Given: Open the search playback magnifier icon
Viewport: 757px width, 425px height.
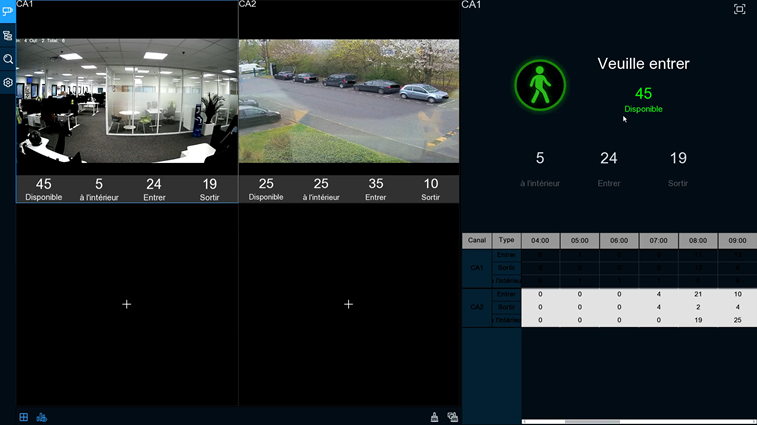Looking at the screenshot, I should (x=8, y=59).
